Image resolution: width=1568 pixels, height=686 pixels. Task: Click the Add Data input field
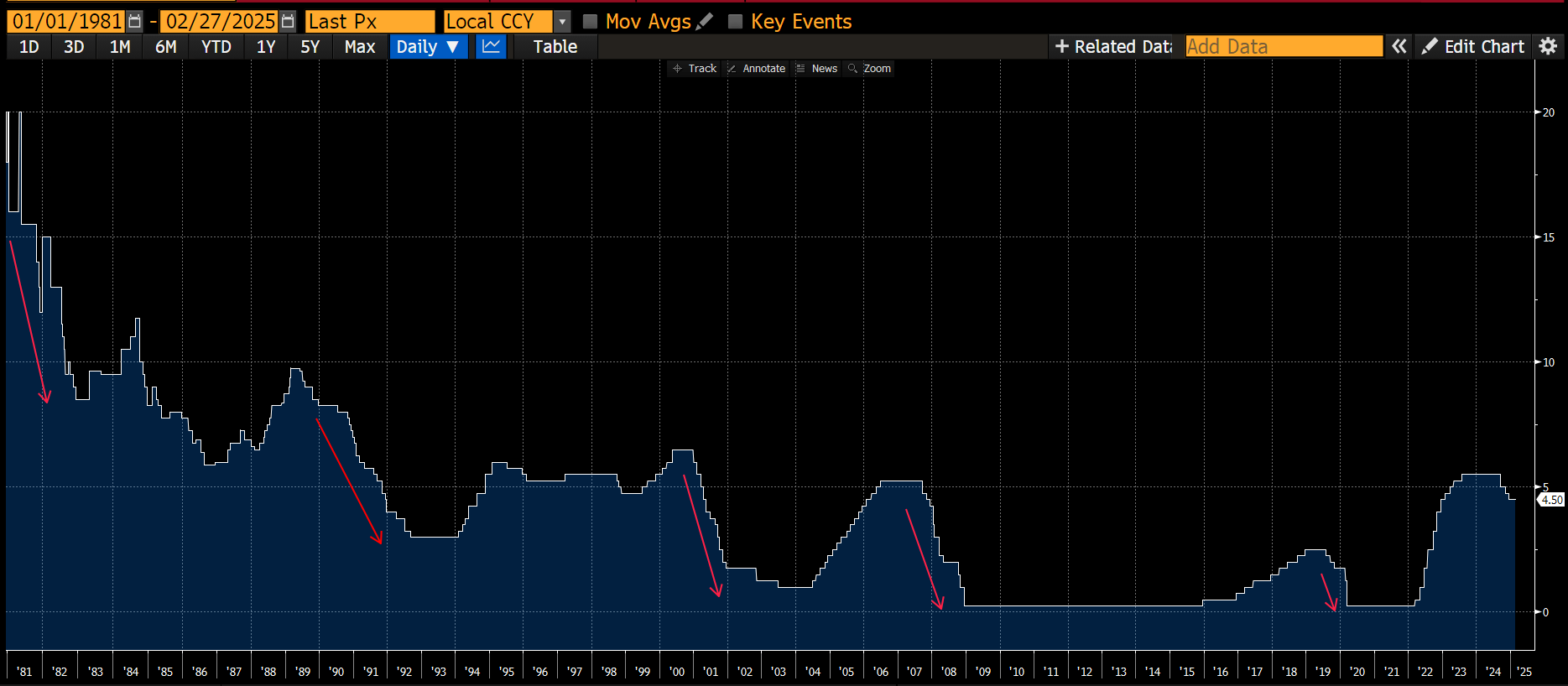click(1284, 47)
